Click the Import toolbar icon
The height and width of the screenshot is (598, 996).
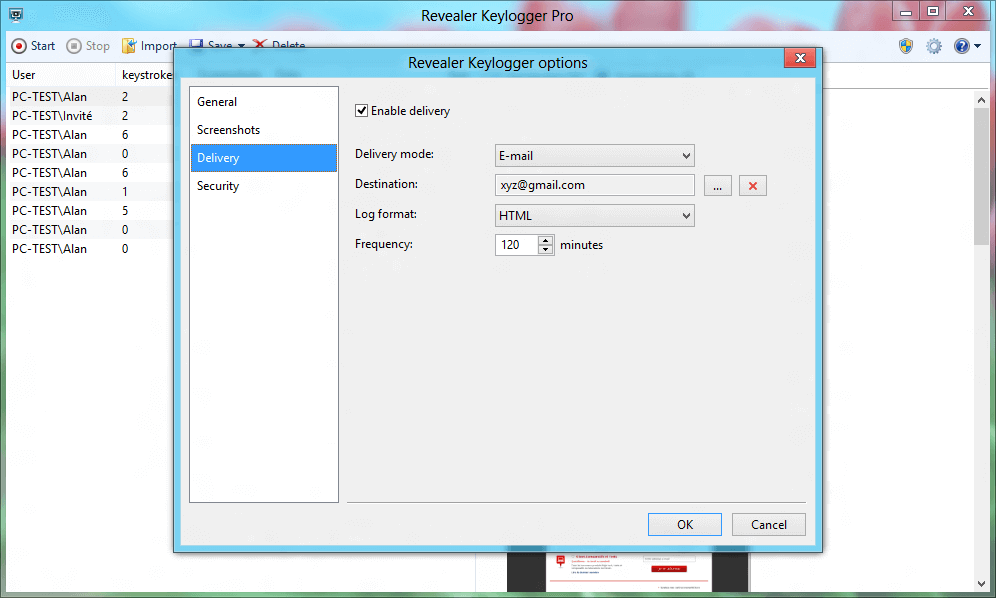[x=129, y=46]
